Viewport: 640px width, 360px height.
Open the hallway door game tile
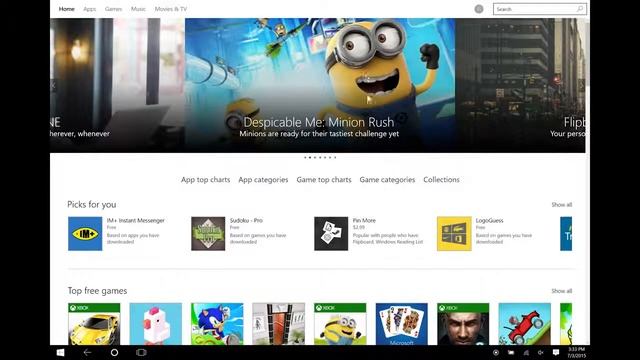278,324
